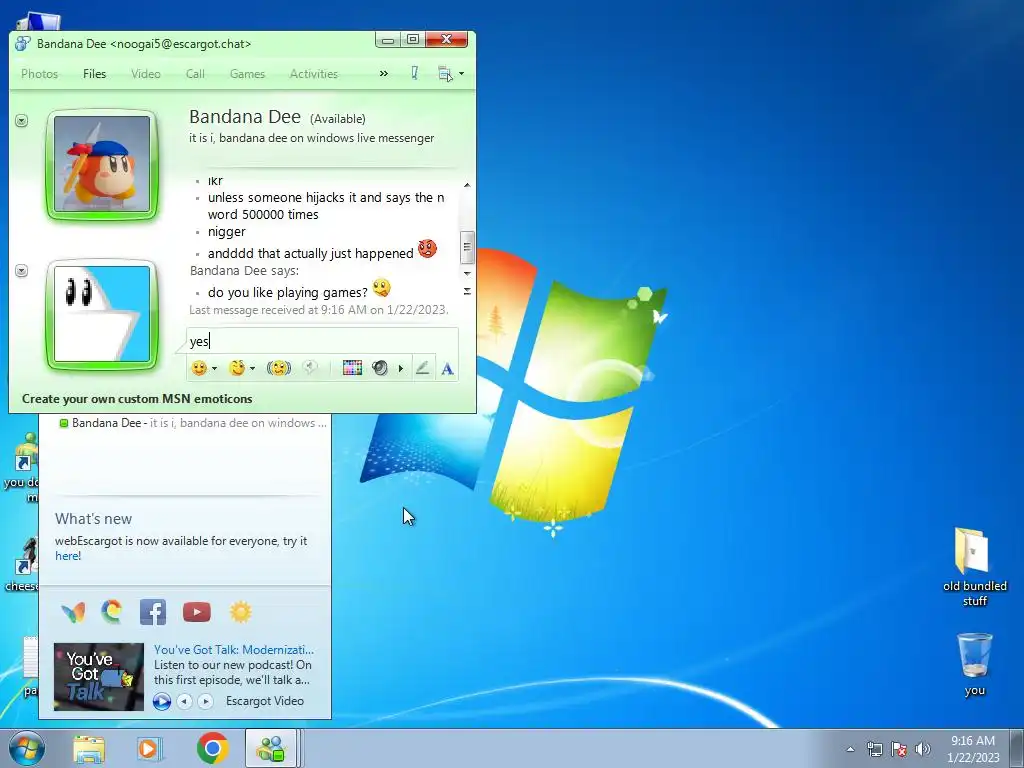The height and width of the screenshot is (768, 1024).
Task: Select Bandana Dee in the contact list
Action: (x=193, y=423)
